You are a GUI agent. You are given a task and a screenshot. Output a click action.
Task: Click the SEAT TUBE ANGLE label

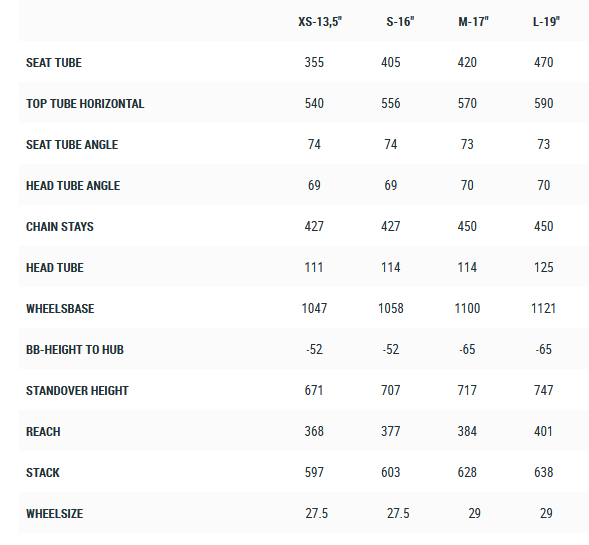click(x=72, y=145)
